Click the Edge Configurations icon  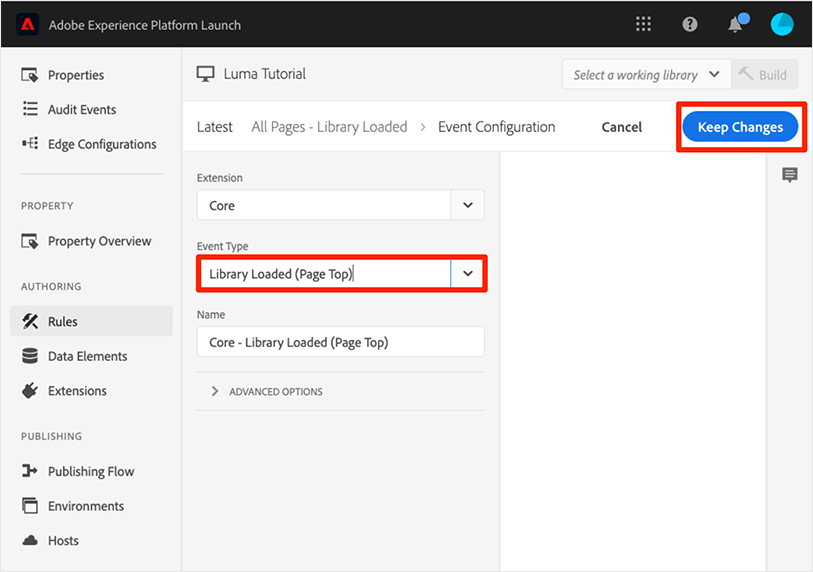(30, 143)
